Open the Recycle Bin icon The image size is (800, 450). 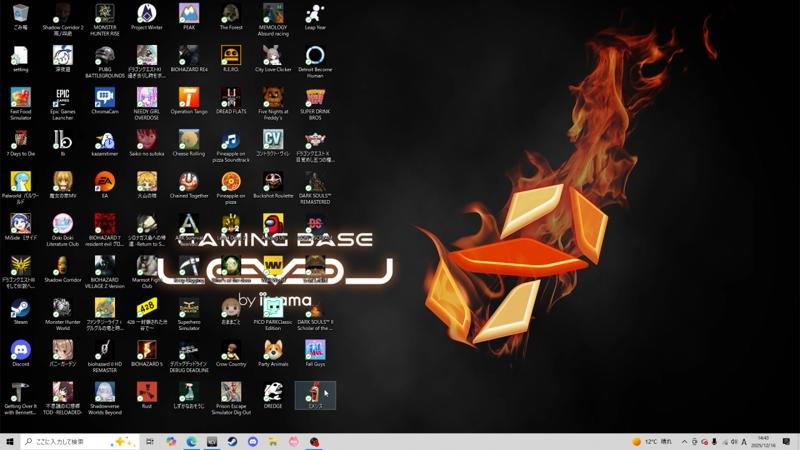[x=20, y=14]
